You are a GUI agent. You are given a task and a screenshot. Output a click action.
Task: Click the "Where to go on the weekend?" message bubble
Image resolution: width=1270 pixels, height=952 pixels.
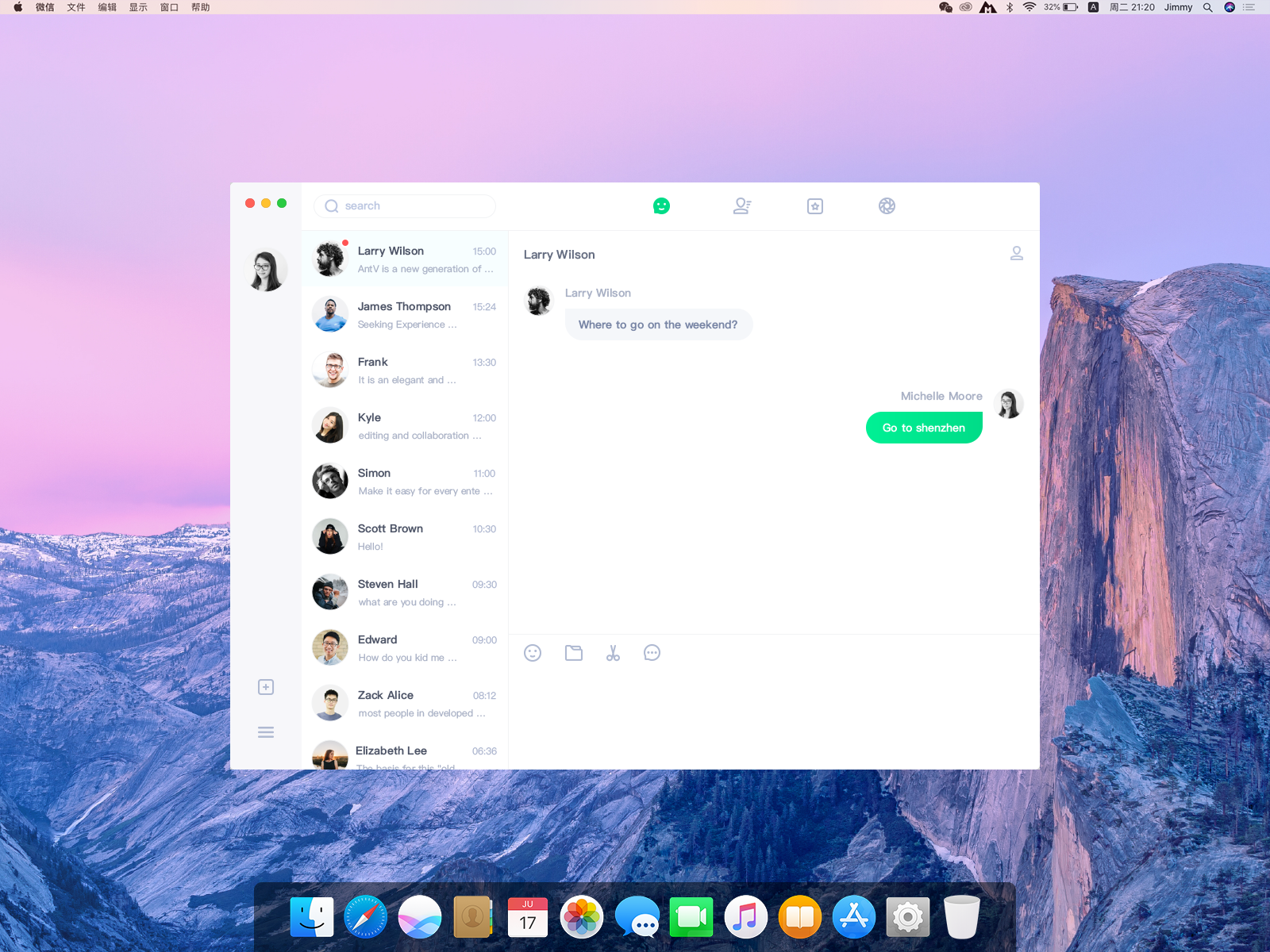(x=659, y=324)
